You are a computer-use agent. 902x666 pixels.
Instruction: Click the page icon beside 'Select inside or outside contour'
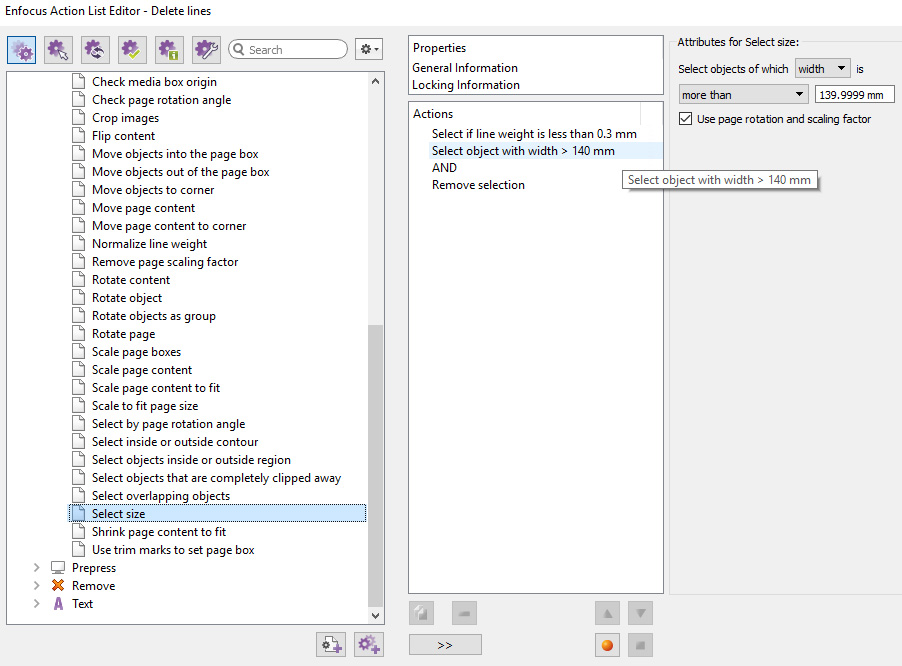click(79, 442)
